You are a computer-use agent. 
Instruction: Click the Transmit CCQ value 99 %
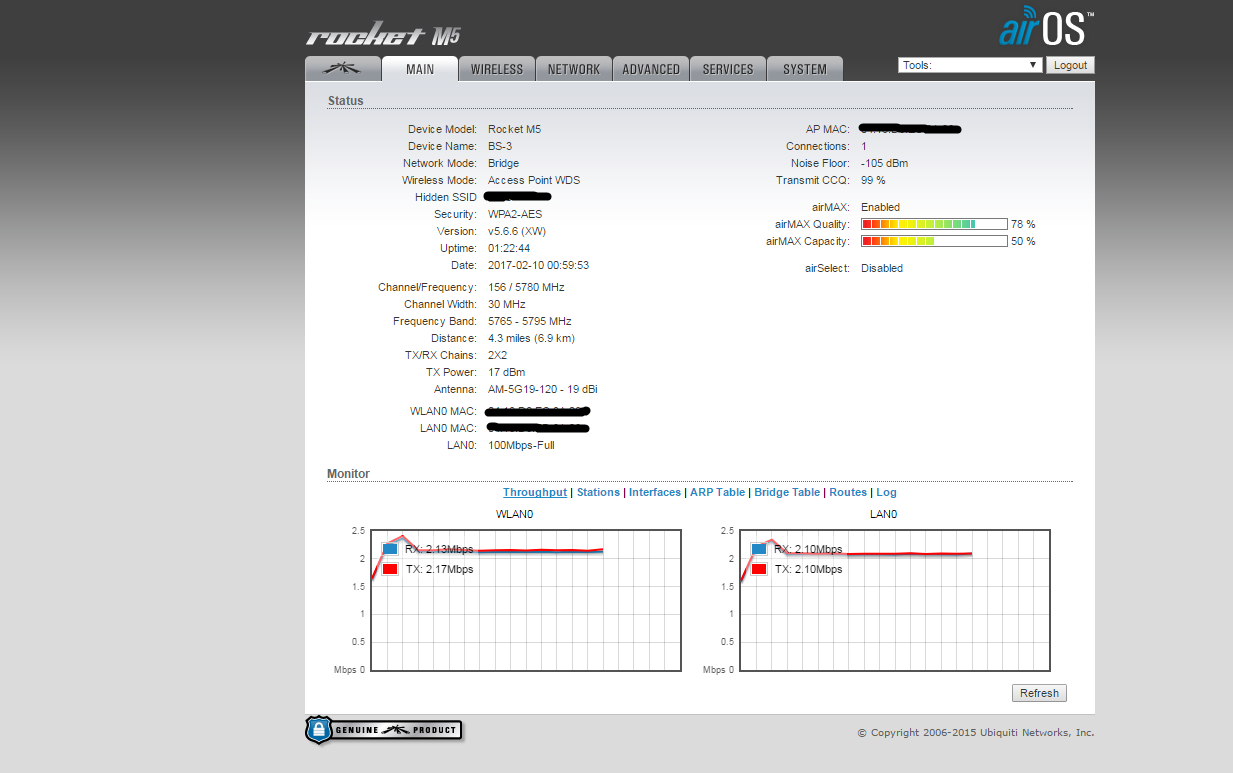tap(873, 180)
